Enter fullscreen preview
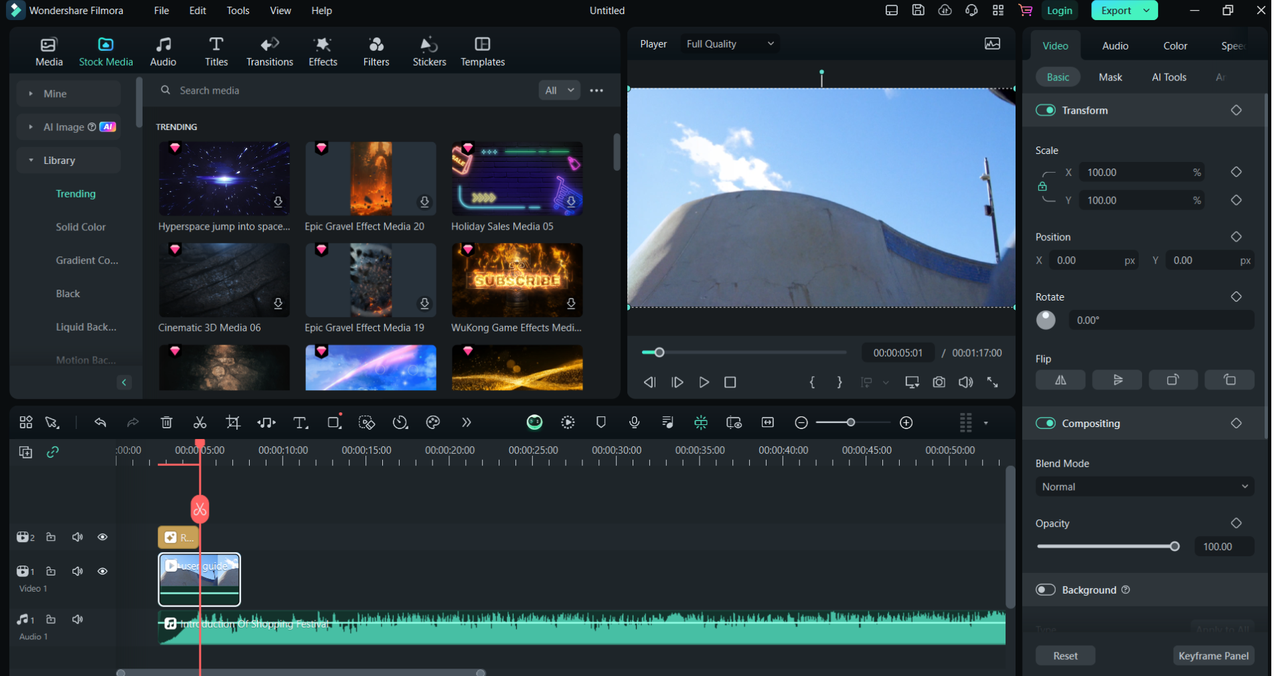 992,382
